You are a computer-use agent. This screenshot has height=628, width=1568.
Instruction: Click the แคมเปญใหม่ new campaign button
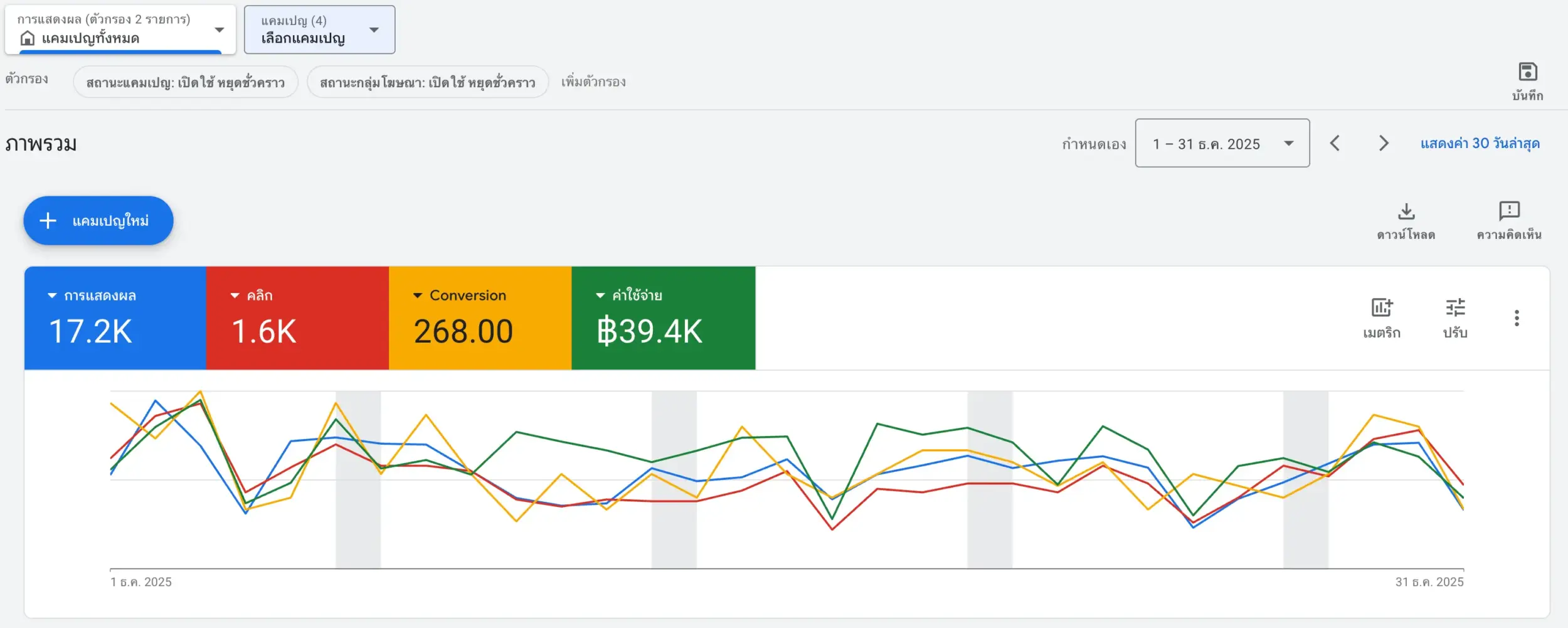click(x=98, y=221)
